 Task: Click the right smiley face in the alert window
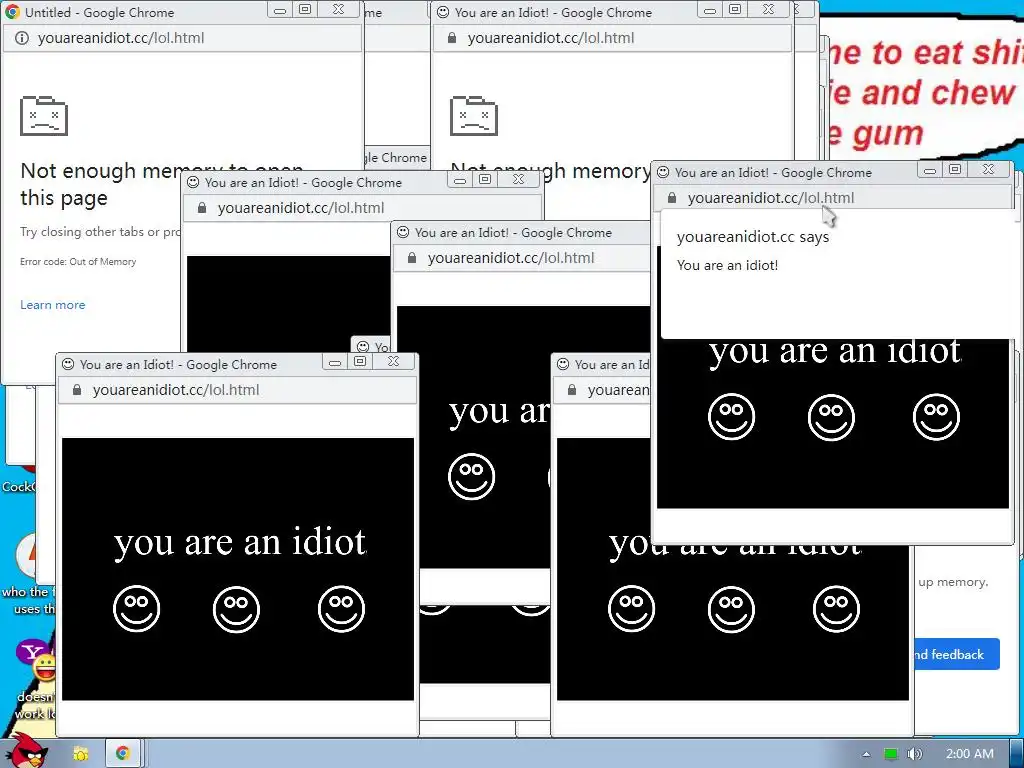pos(936,416)
